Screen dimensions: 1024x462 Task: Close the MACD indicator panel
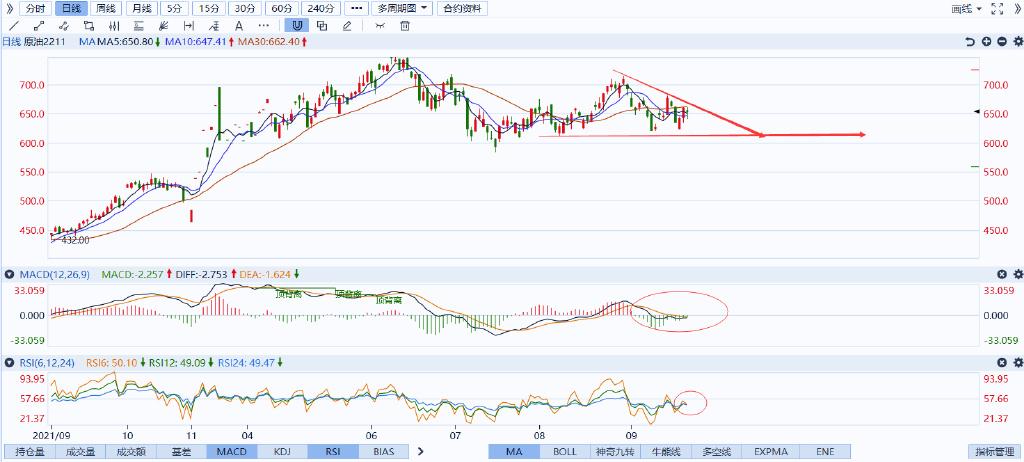[x=1002, y=274]
